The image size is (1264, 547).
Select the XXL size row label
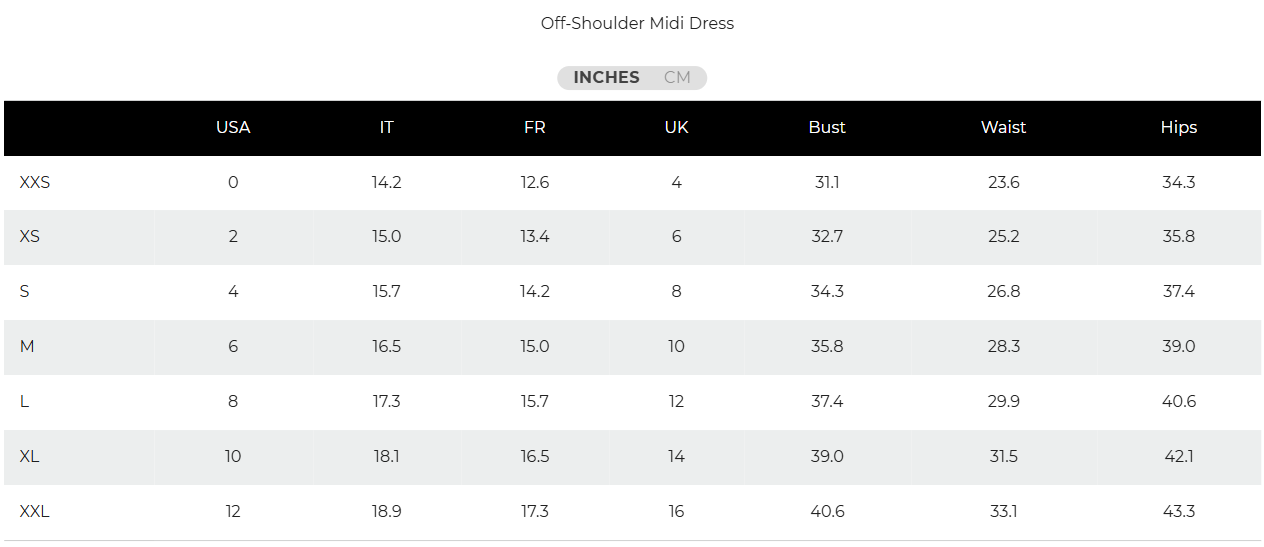tap(35, 512)
